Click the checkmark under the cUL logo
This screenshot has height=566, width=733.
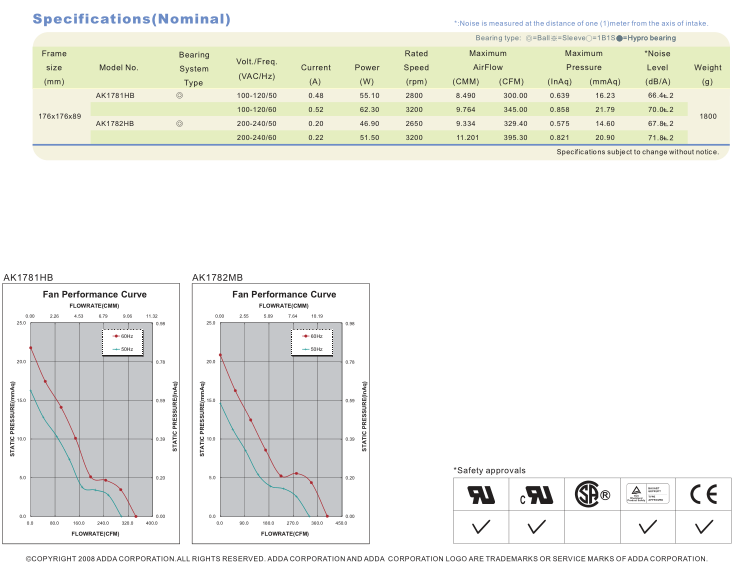pyautogui.click(x=536, y=527)
